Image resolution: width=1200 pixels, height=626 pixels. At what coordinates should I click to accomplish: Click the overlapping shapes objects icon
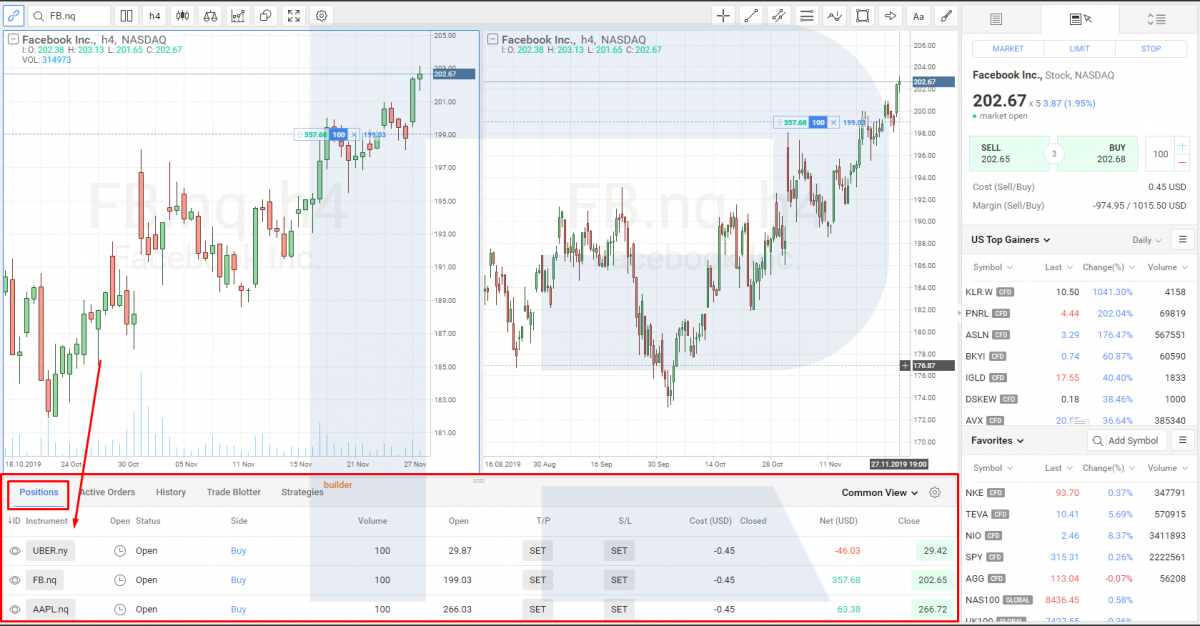[x=265, y=16]
